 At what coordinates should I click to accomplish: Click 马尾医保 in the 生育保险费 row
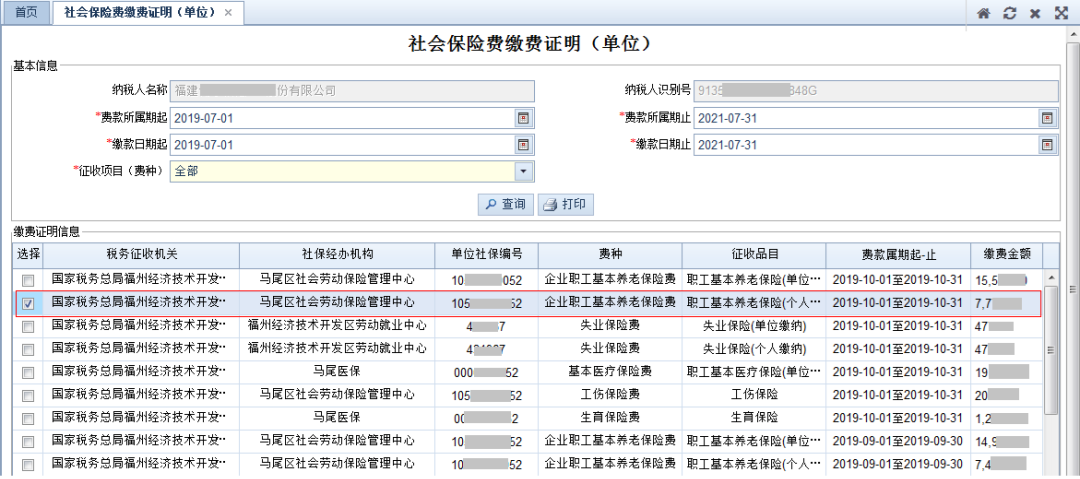pos(337,418)
